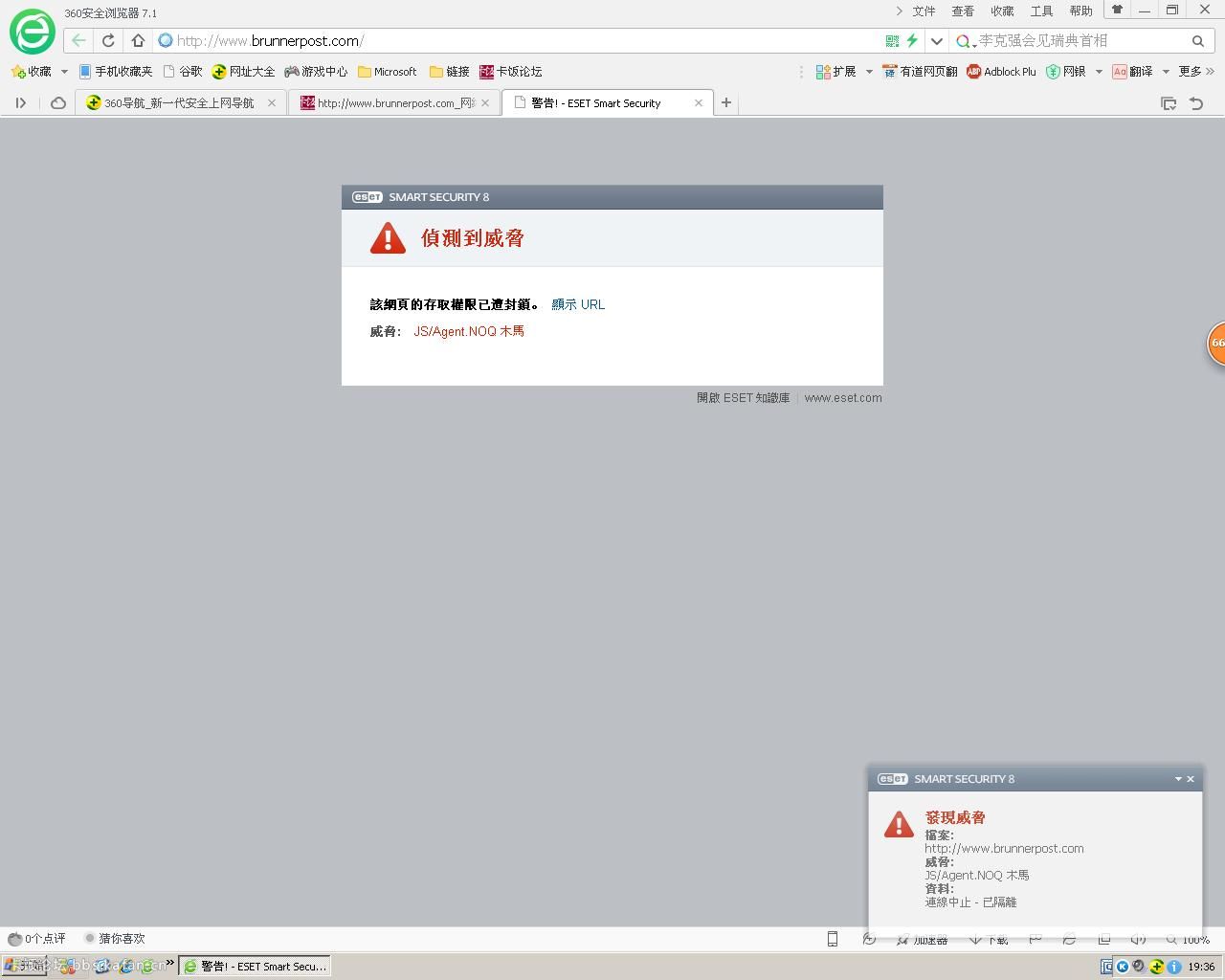Close the 360导航 tab

click(272, 103)
